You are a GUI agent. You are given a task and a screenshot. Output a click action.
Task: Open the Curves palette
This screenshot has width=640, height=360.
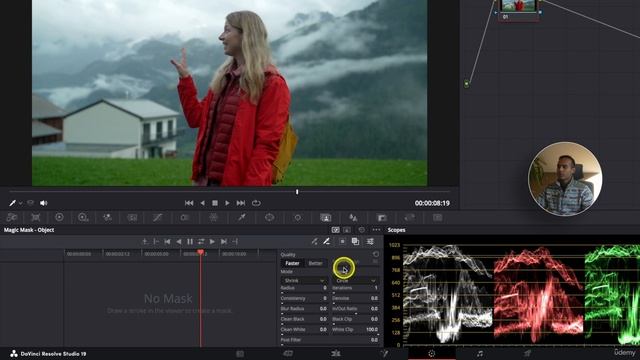pyautogui.click(x=158, y=218)
